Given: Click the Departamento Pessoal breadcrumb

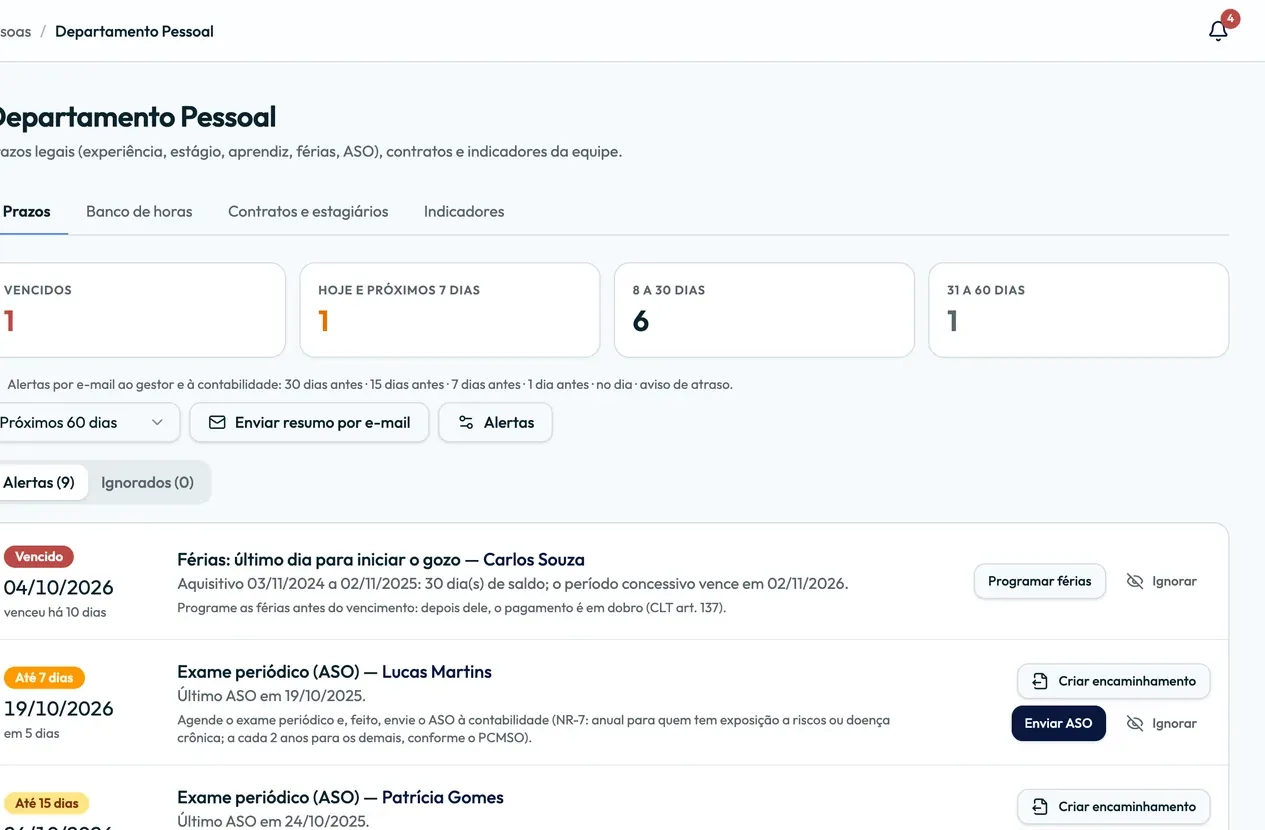Looking at the screenshot, I should tap(134, 31).
